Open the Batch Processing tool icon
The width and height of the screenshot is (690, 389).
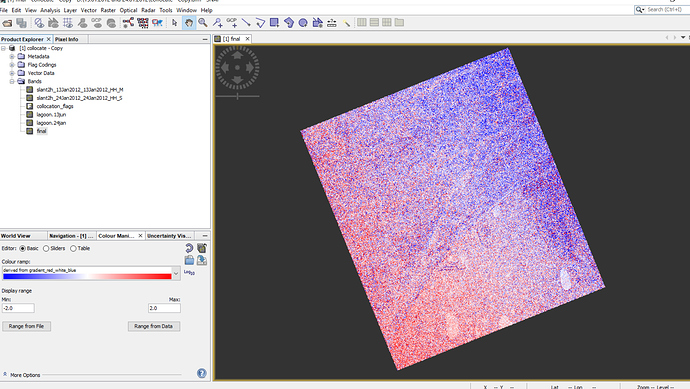point(143,23)
